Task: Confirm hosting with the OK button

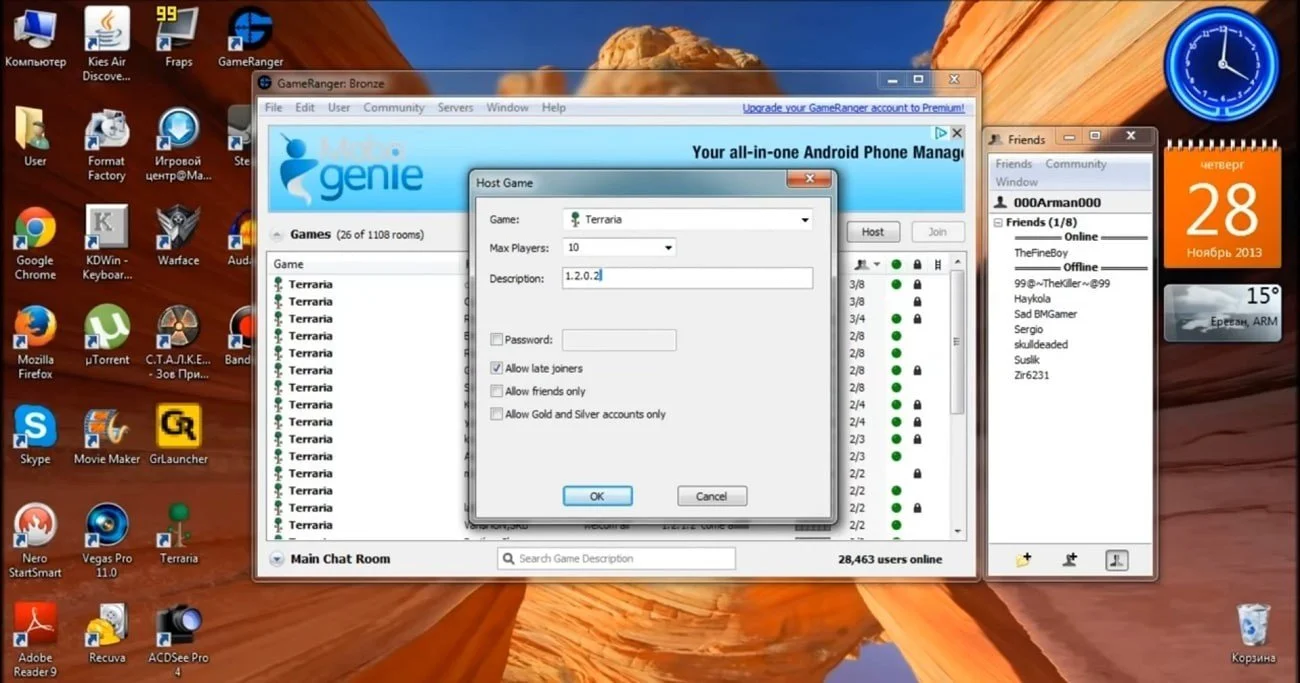Action: (x=597, y=496)
